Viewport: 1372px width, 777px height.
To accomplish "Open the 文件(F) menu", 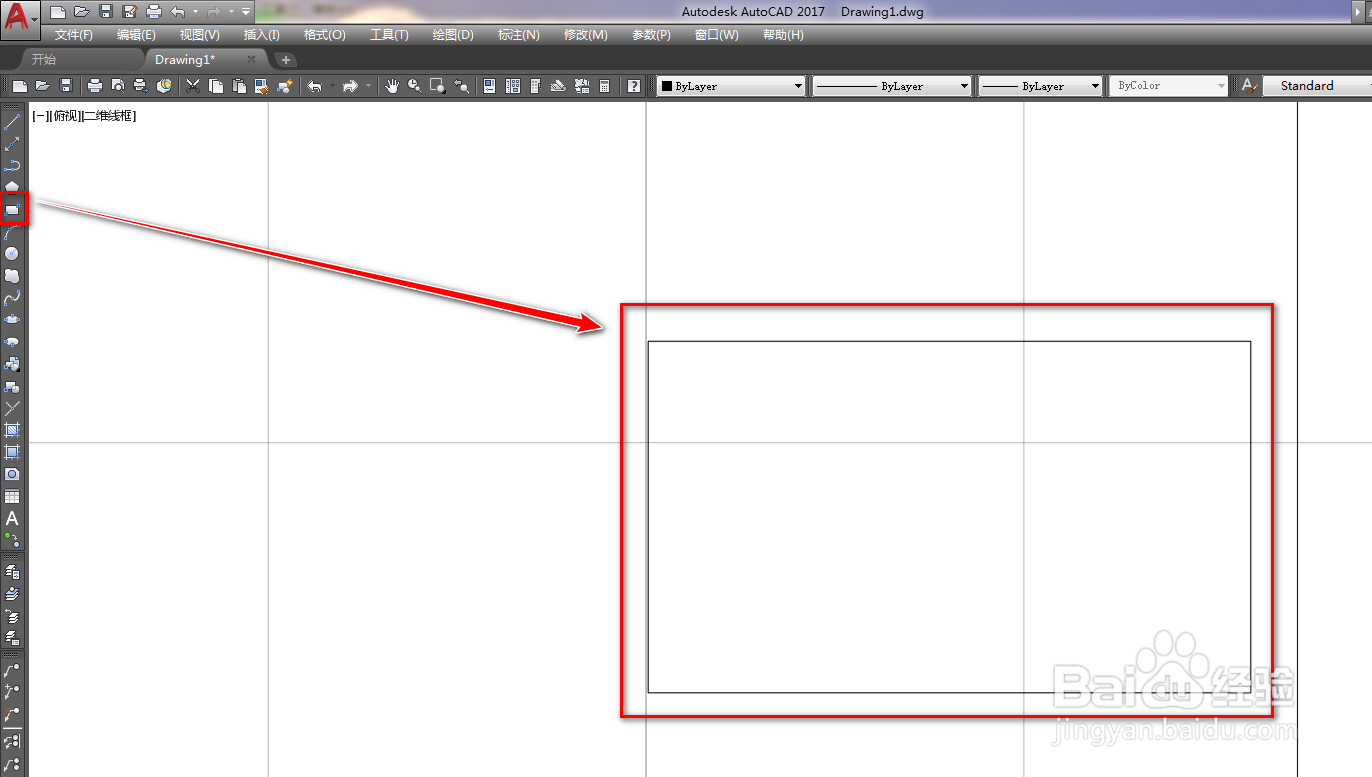I will click(x=74, y=35).
